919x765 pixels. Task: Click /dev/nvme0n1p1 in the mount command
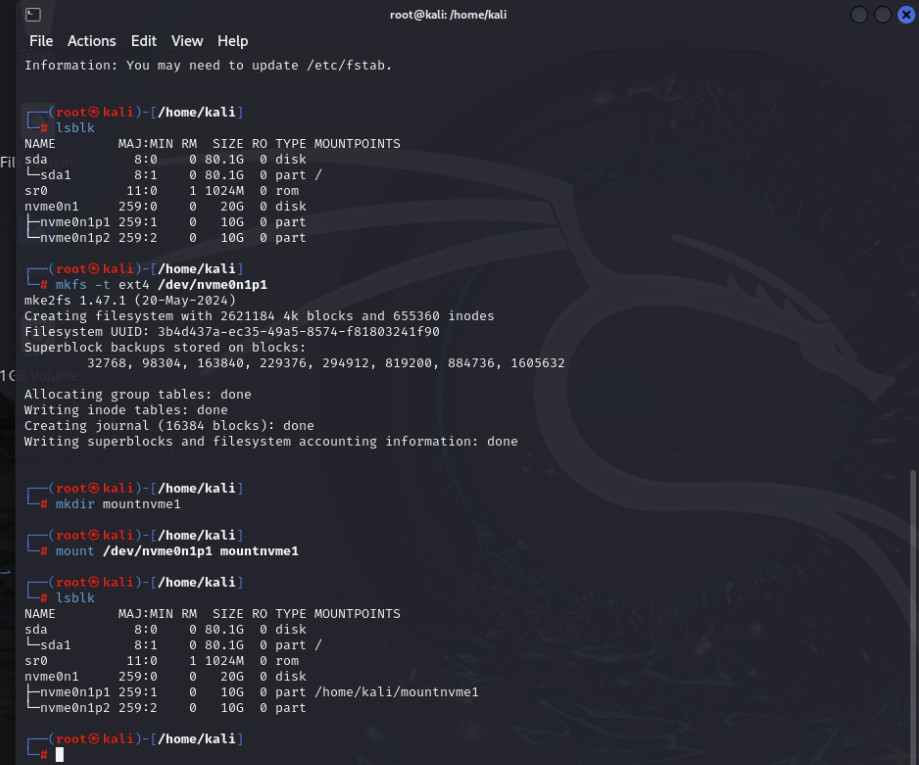(140, 550)
